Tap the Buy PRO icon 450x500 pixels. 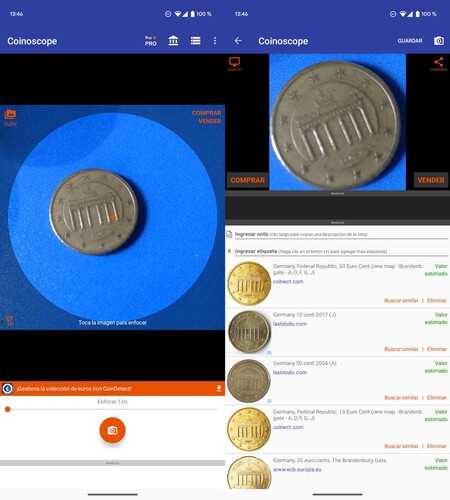click(151, 41)
